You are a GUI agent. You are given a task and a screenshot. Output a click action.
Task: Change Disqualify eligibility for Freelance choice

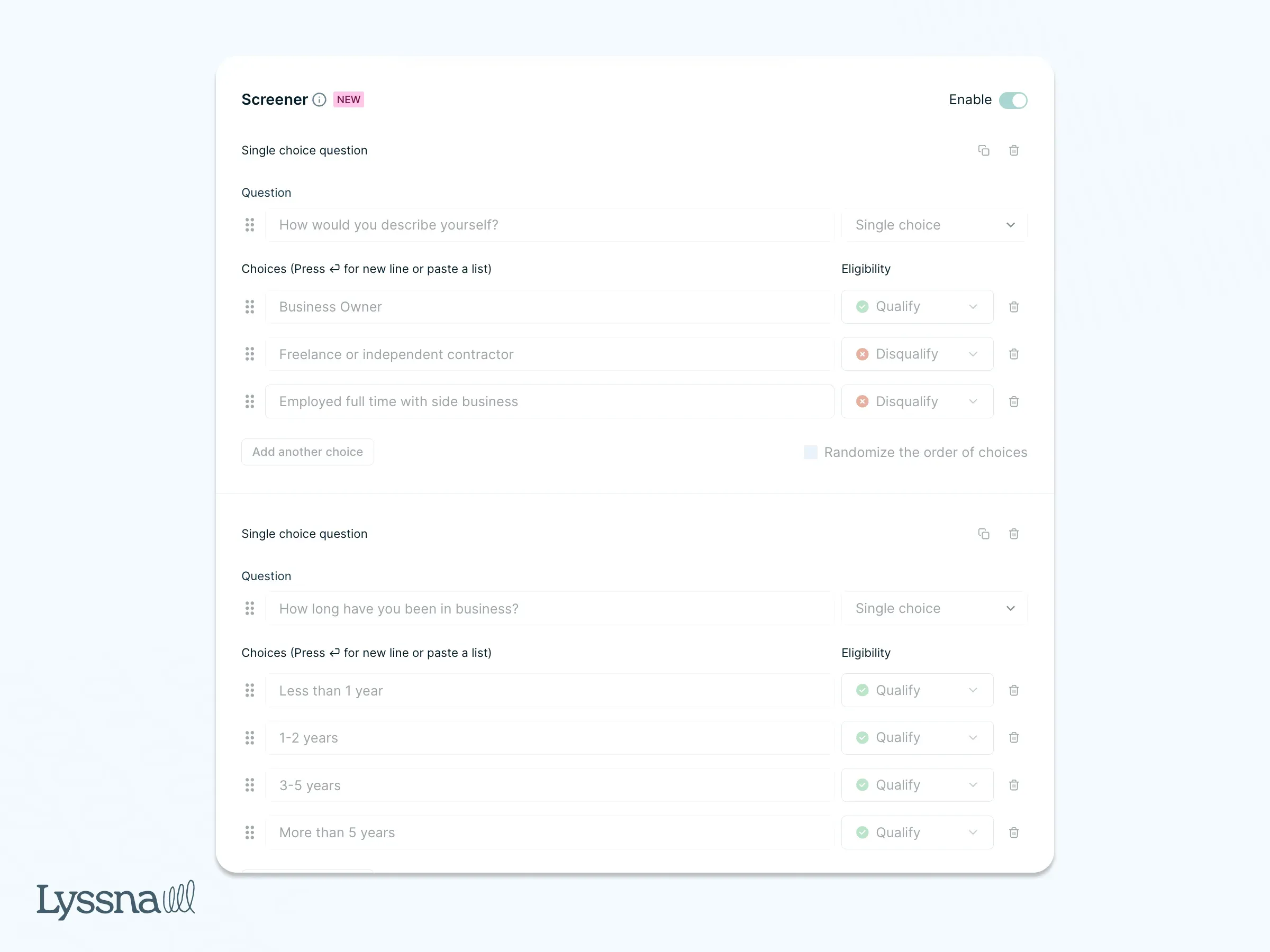917,354
